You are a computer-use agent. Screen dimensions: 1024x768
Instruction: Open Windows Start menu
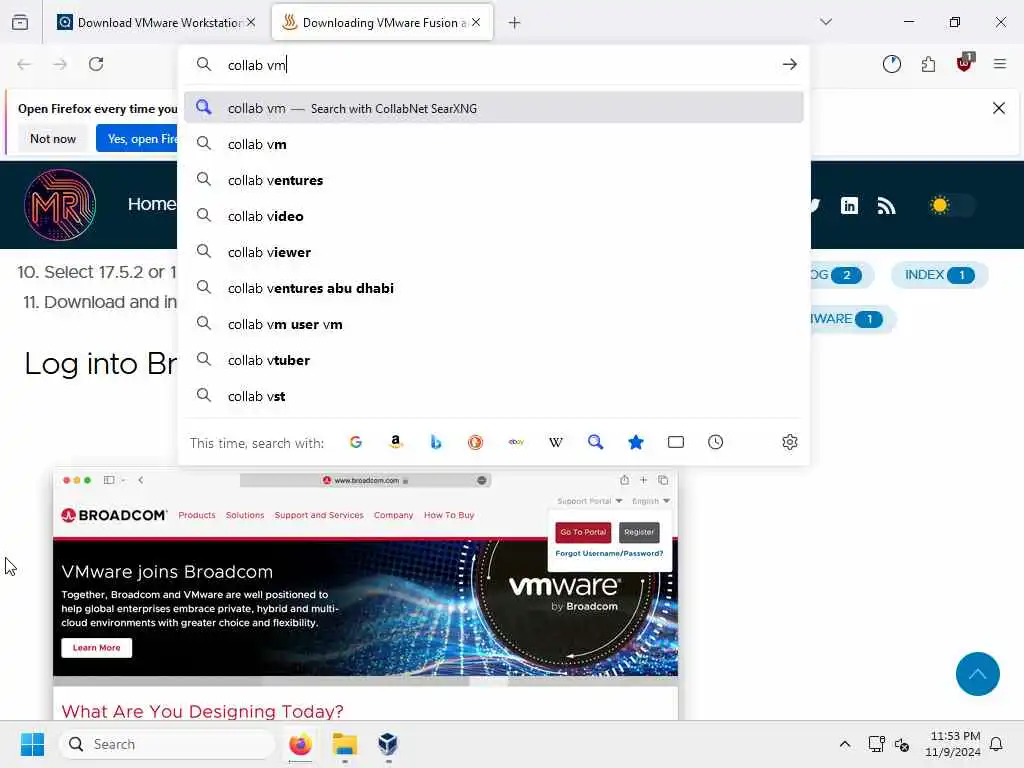tap(32, 744)
